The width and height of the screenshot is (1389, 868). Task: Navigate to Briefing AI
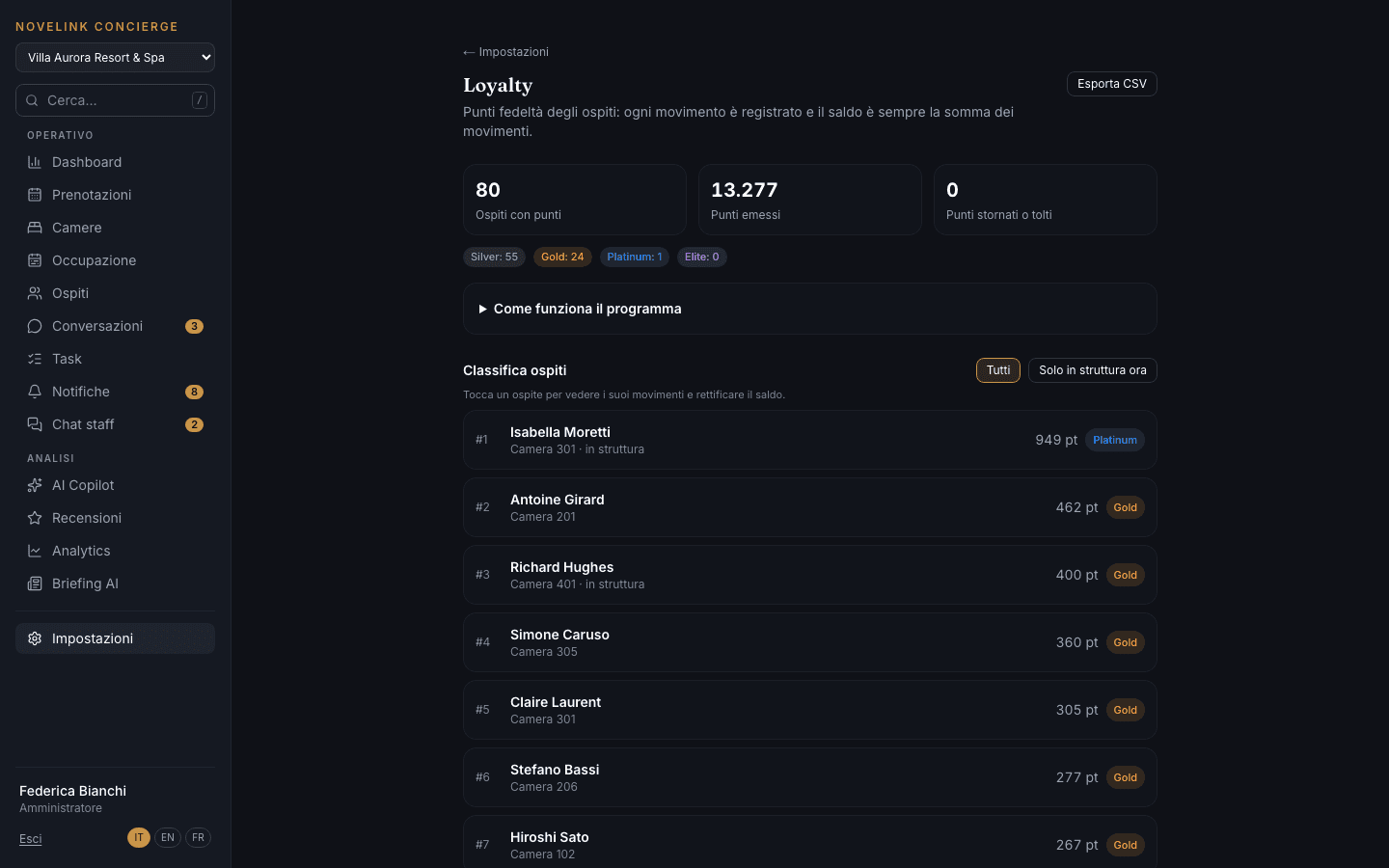[115, 583]
